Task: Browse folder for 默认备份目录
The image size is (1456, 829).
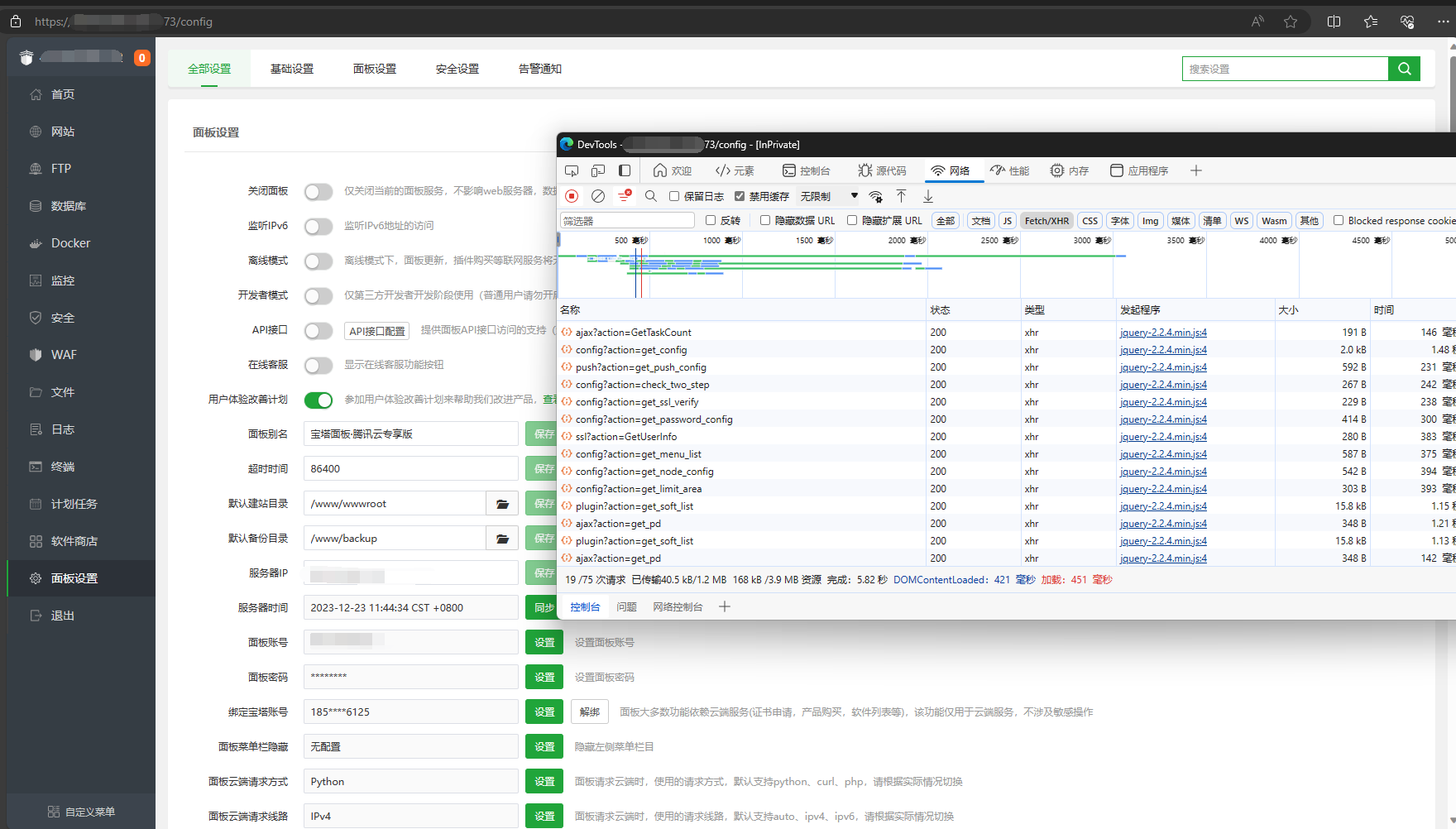Action: (502, 538)
